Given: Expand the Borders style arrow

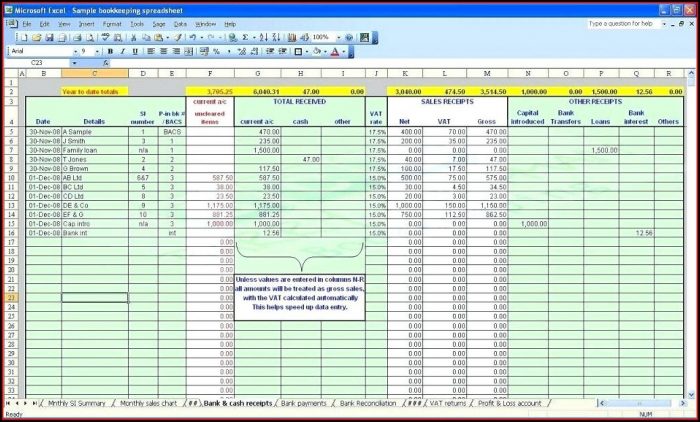Looking at the screenshot, I should tap(307, 52).
